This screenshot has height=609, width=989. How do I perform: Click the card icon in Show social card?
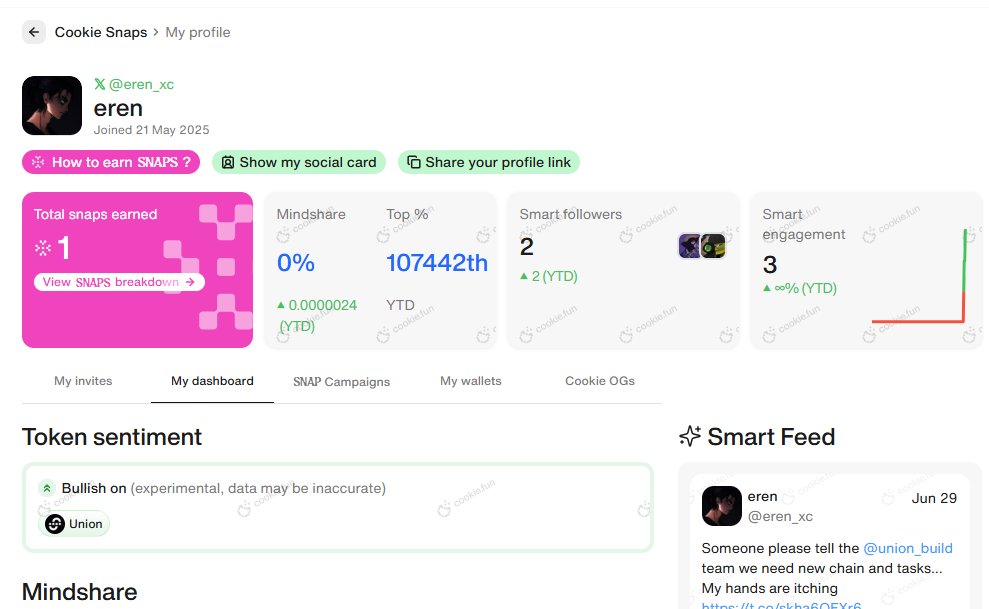228,162
